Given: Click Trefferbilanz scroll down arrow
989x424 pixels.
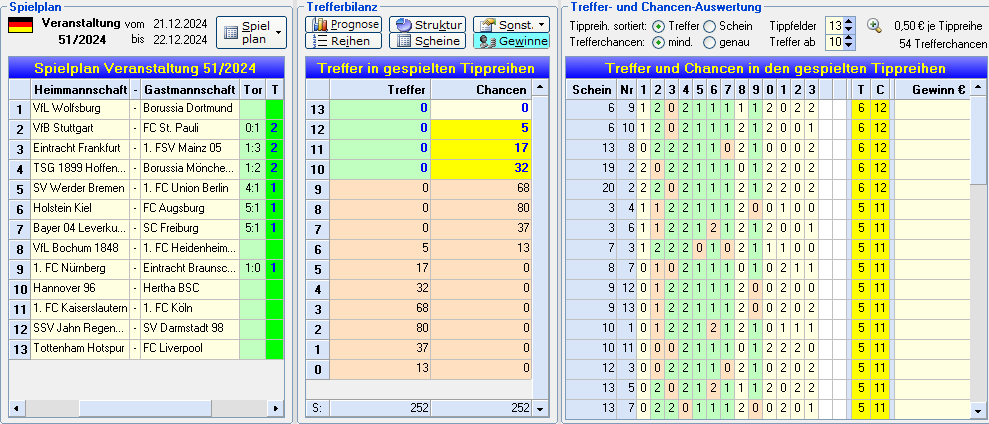Looking at the screenshot, I should point(539,409).
